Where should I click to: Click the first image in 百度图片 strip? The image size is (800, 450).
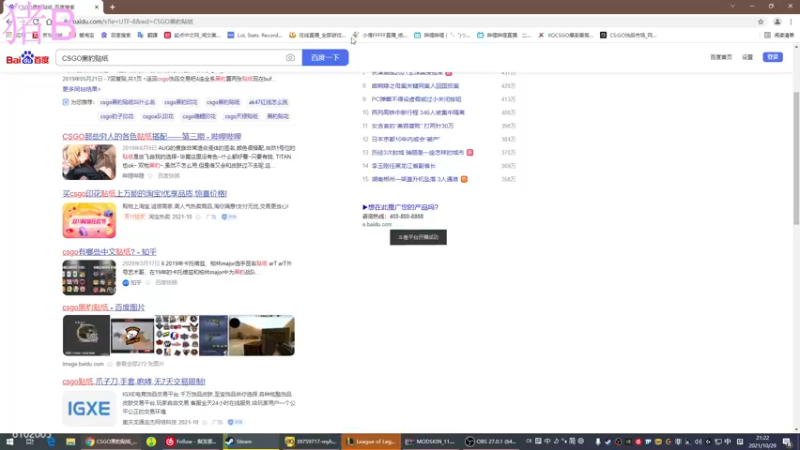pos(86,335)
